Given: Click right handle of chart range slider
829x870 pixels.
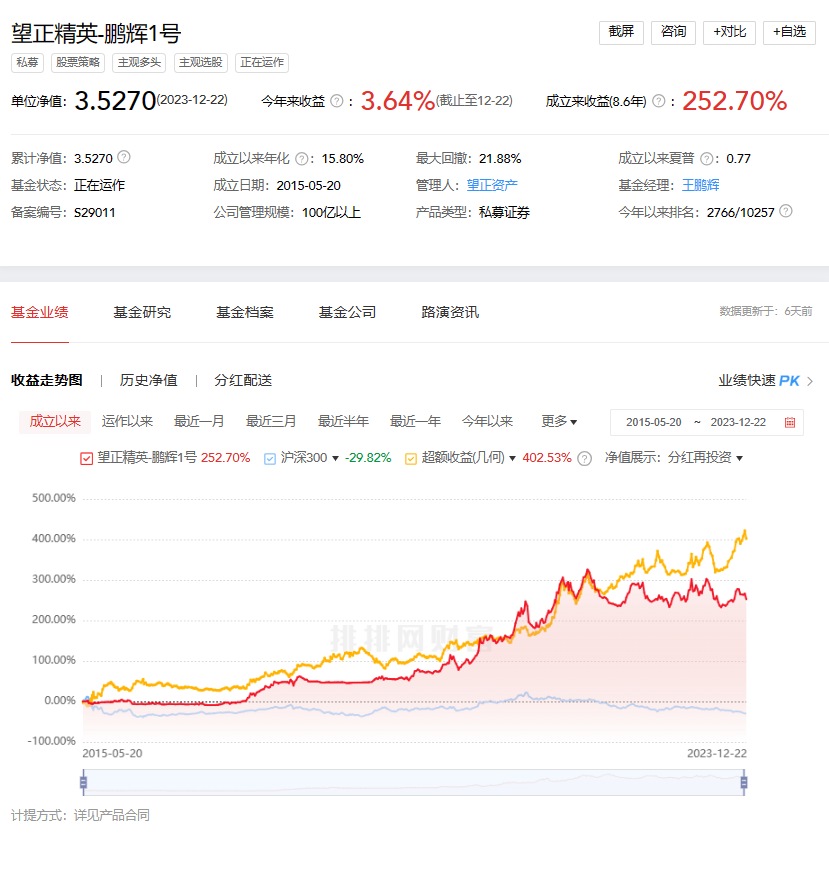Looking at the screenshot, I should pos(744,782).
